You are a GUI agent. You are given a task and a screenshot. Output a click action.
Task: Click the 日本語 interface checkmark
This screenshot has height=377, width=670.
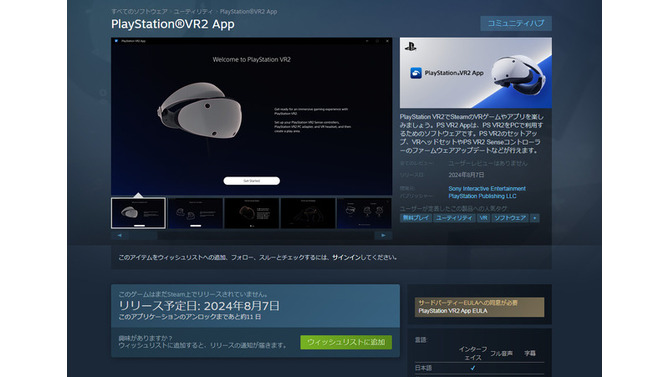(473, 368)
